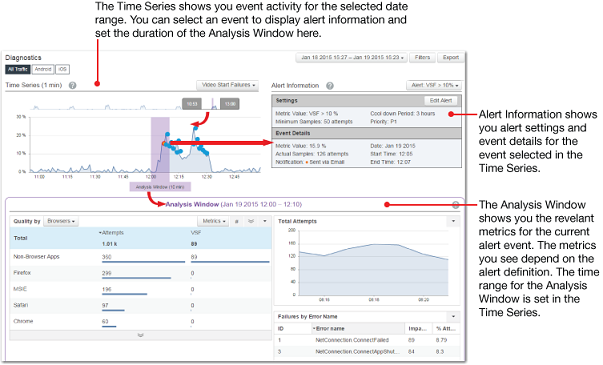Viewport: 603px width, 365px height.
Task: Open the Time Series help icon
Action: (72, 85)
